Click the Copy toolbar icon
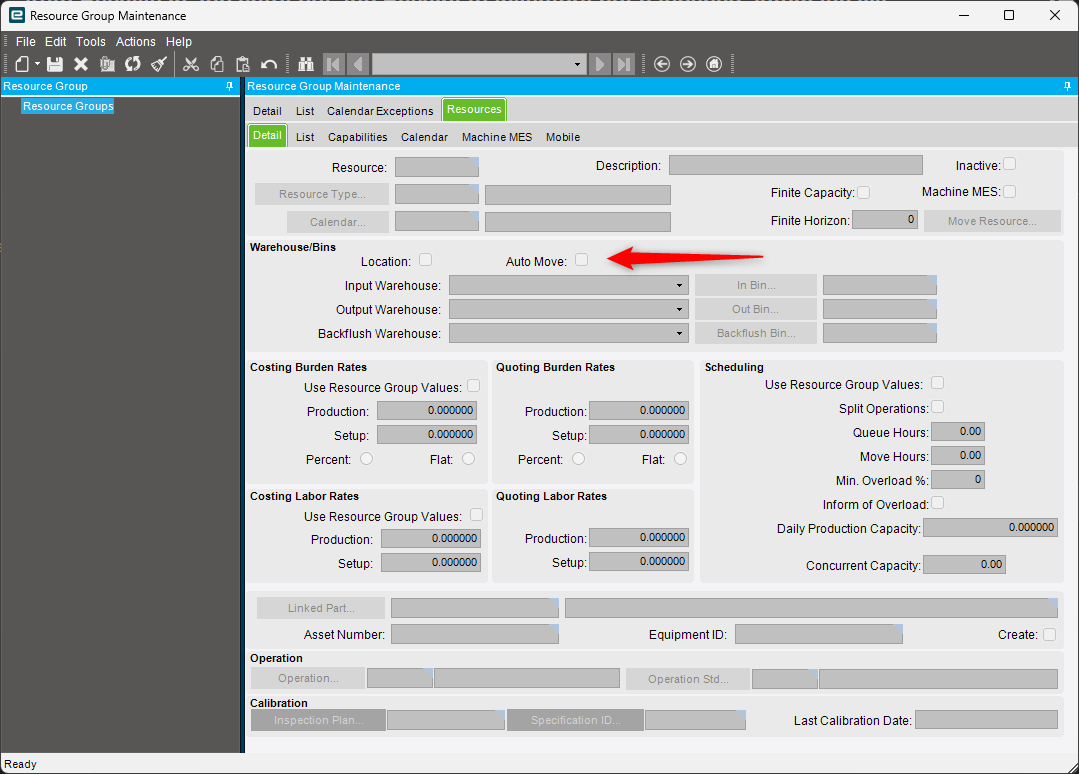Image resolution: width=1079 pixels, height=774 pixels. tap(217, 64)
